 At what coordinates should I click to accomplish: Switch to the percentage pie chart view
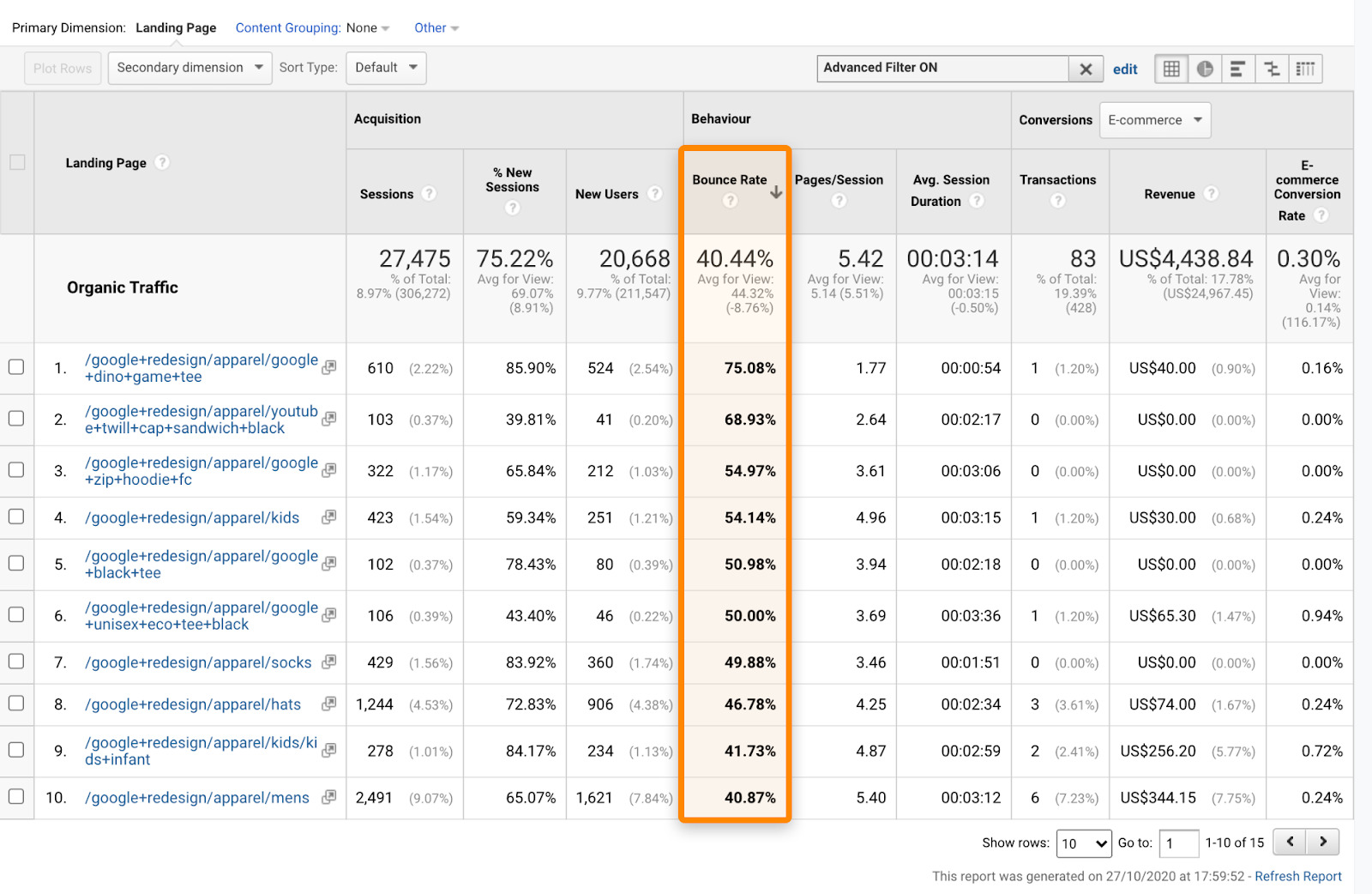coord(1205,69)
